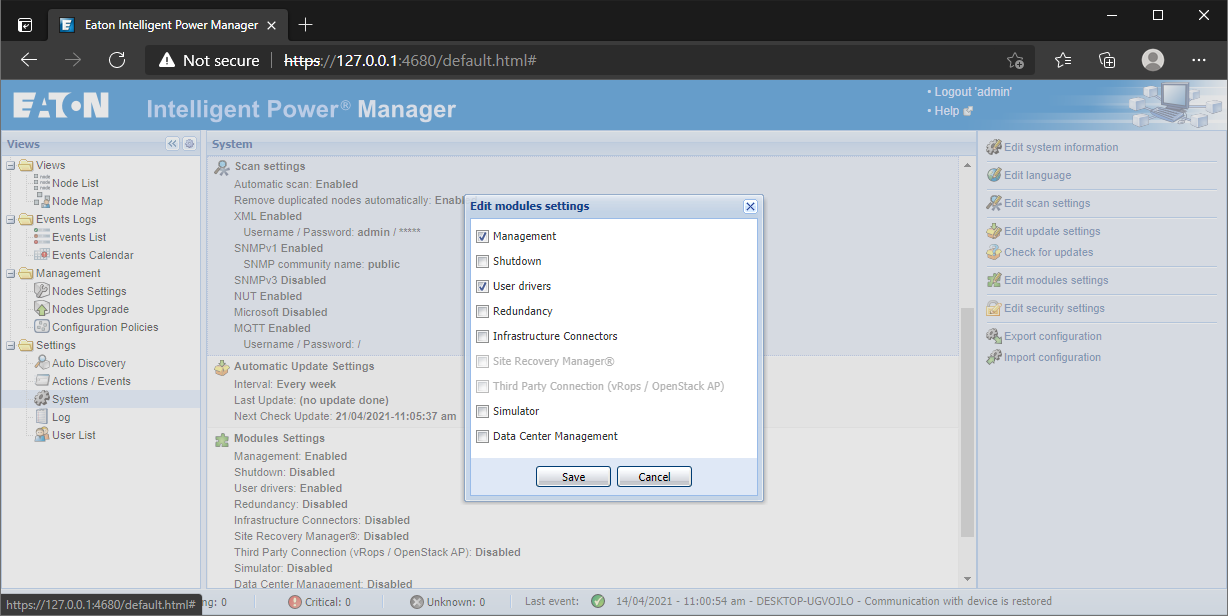This screenshot has height=616, width=1228.
Task: Click the Not secure warning indicator
Action: [x=208, y=60]
